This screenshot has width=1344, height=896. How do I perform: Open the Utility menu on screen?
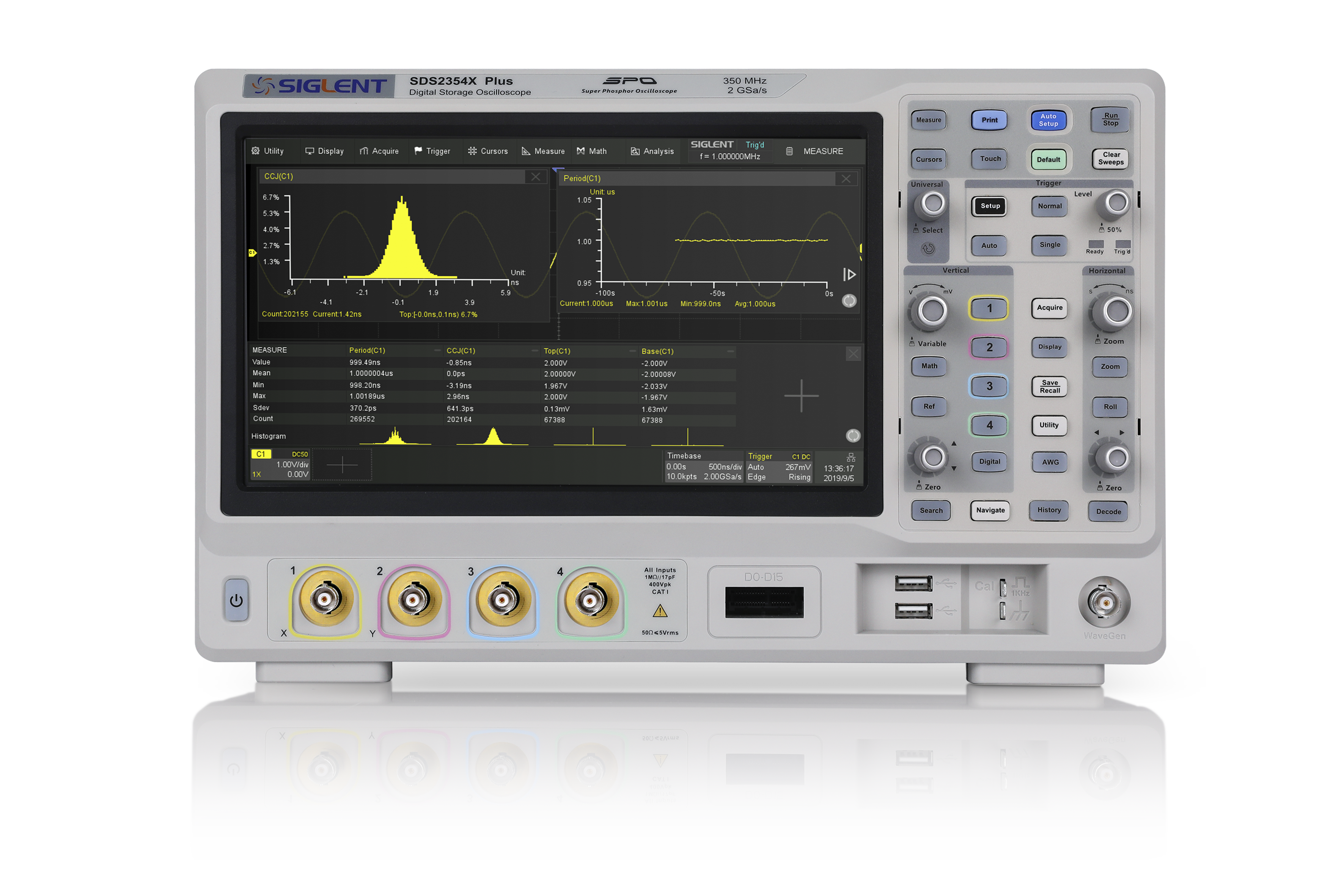point(267,151)
